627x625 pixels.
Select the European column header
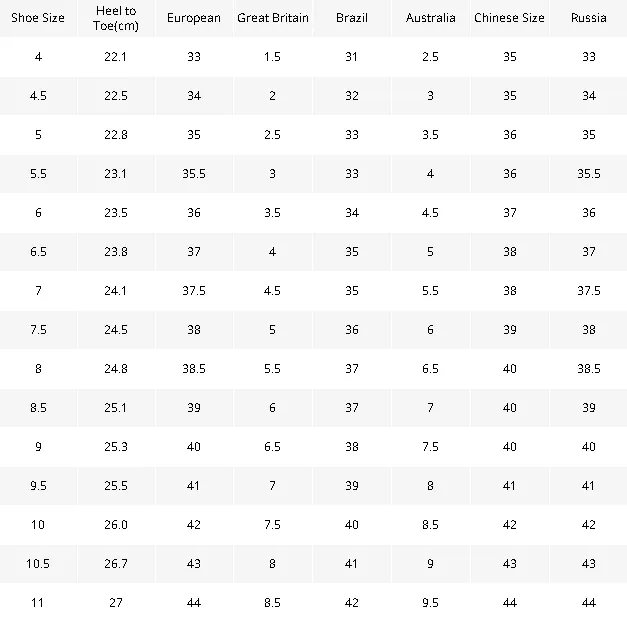[194, 18]
